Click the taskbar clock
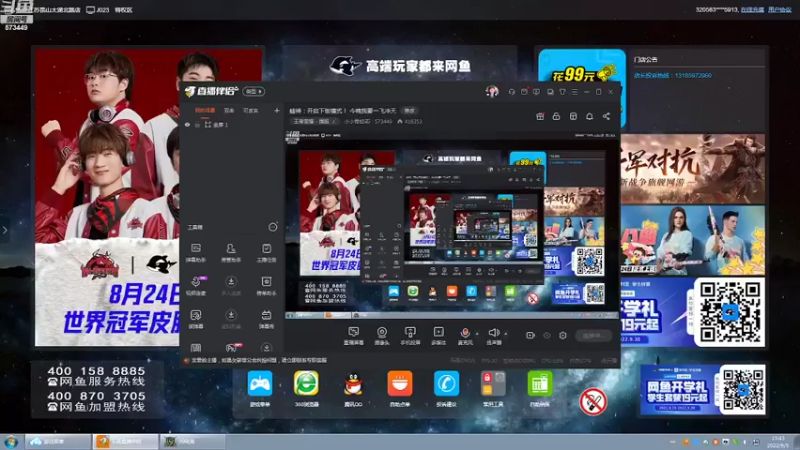This screenshot has height=450, width=800. [x=778, y=442]
